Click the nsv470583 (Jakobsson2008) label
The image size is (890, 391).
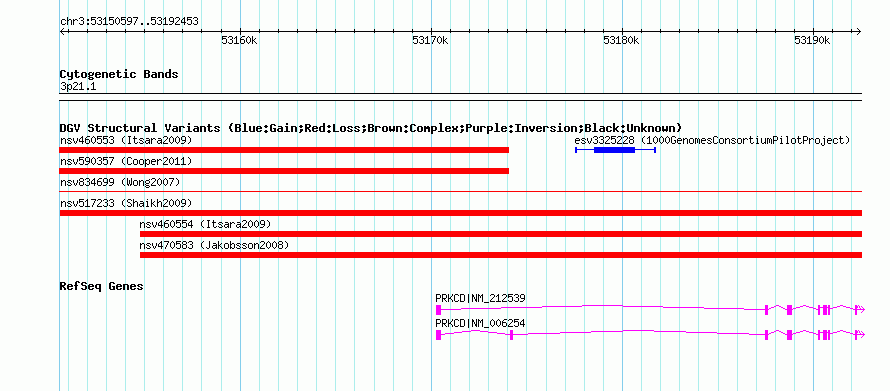215,245
